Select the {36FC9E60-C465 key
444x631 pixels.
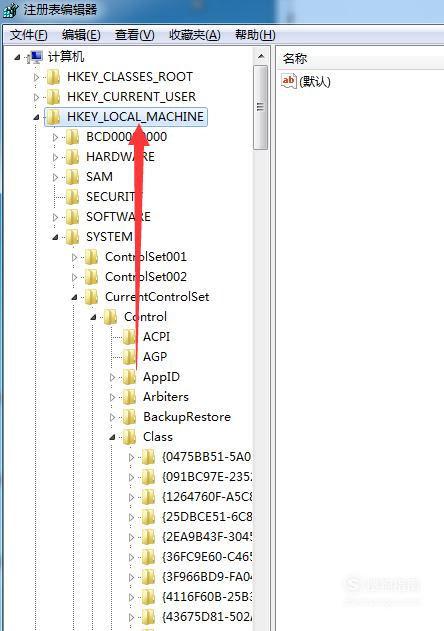[207, 557]
